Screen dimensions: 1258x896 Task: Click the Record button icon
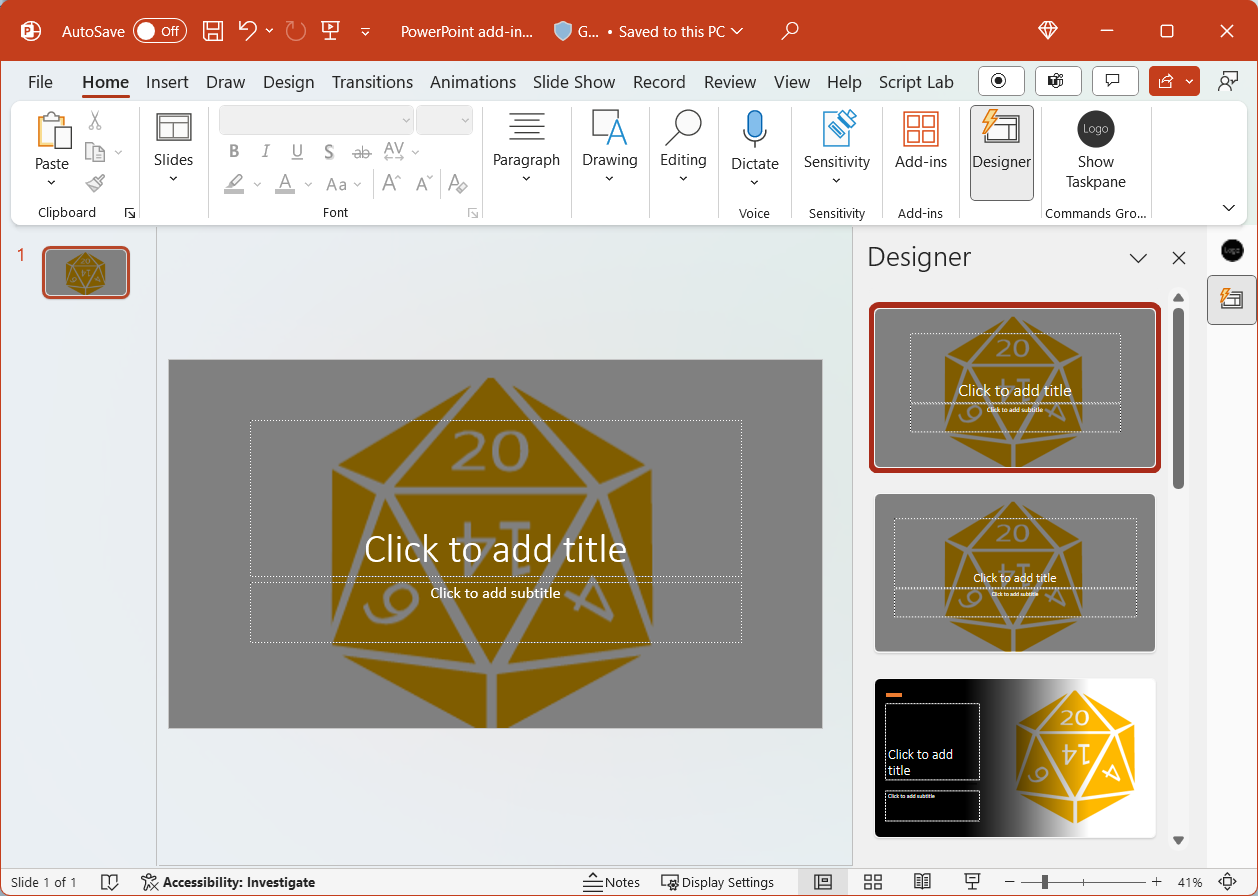click(1000, 81)
